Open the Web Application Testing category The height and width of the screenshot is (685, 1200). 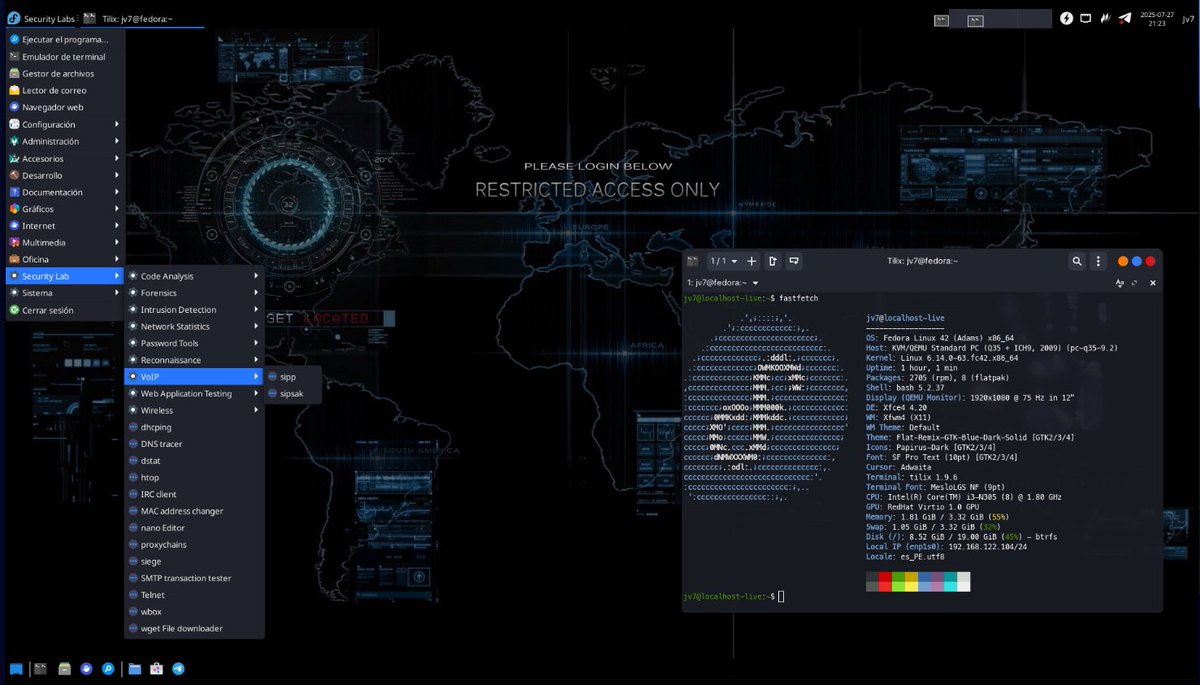194,393
